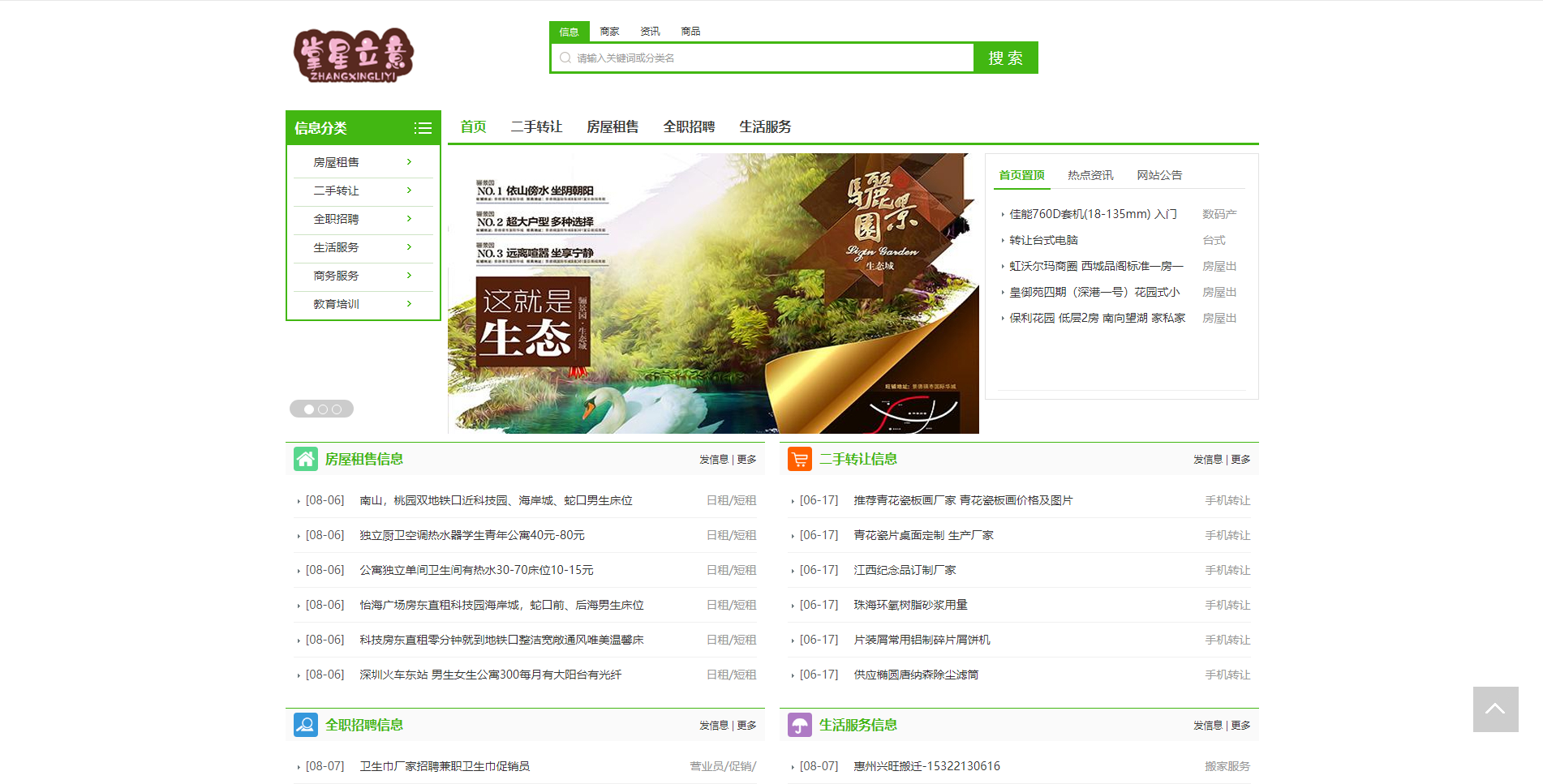The width and height of the screenshot is (1543, 784).
Task: Switch to the 热点资讯 tab
Action: pyautogui.click(x=1090, y=175)
